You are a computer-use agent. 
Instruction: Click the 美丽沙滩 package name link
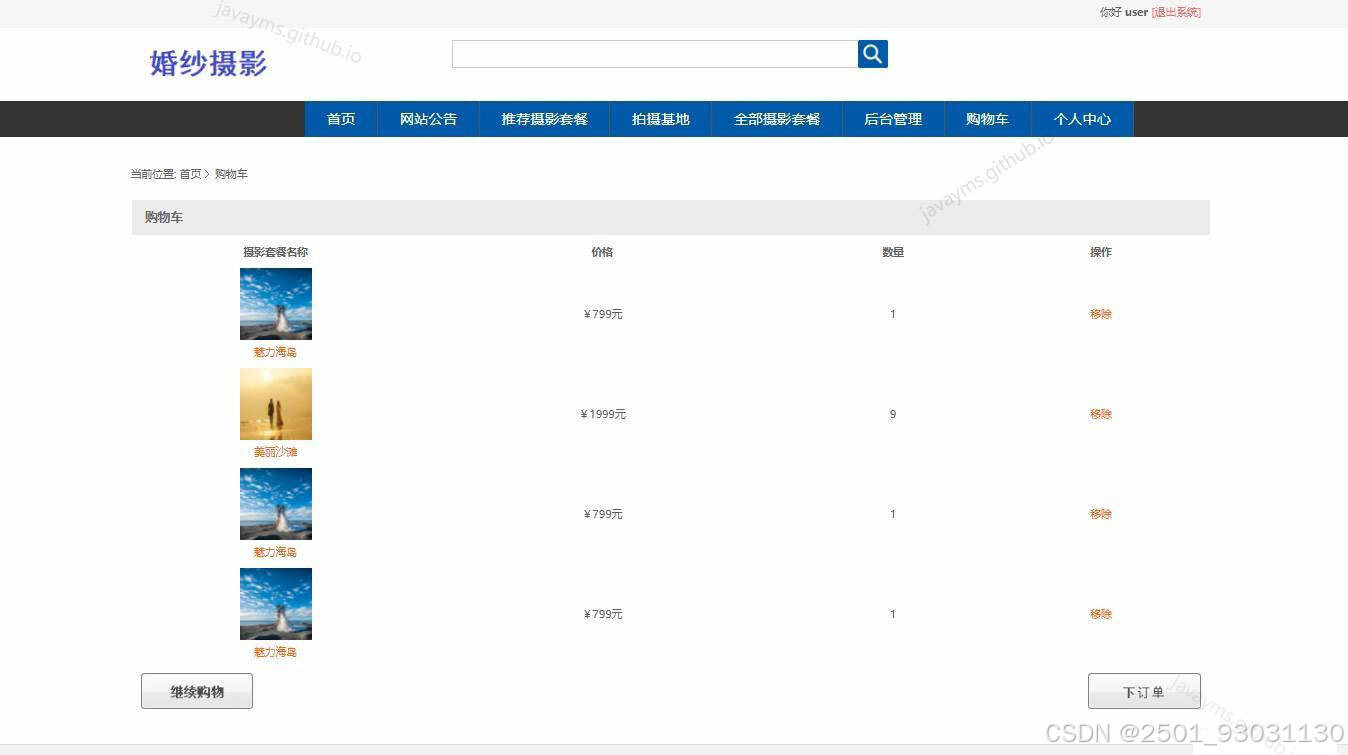coord(275,452)
